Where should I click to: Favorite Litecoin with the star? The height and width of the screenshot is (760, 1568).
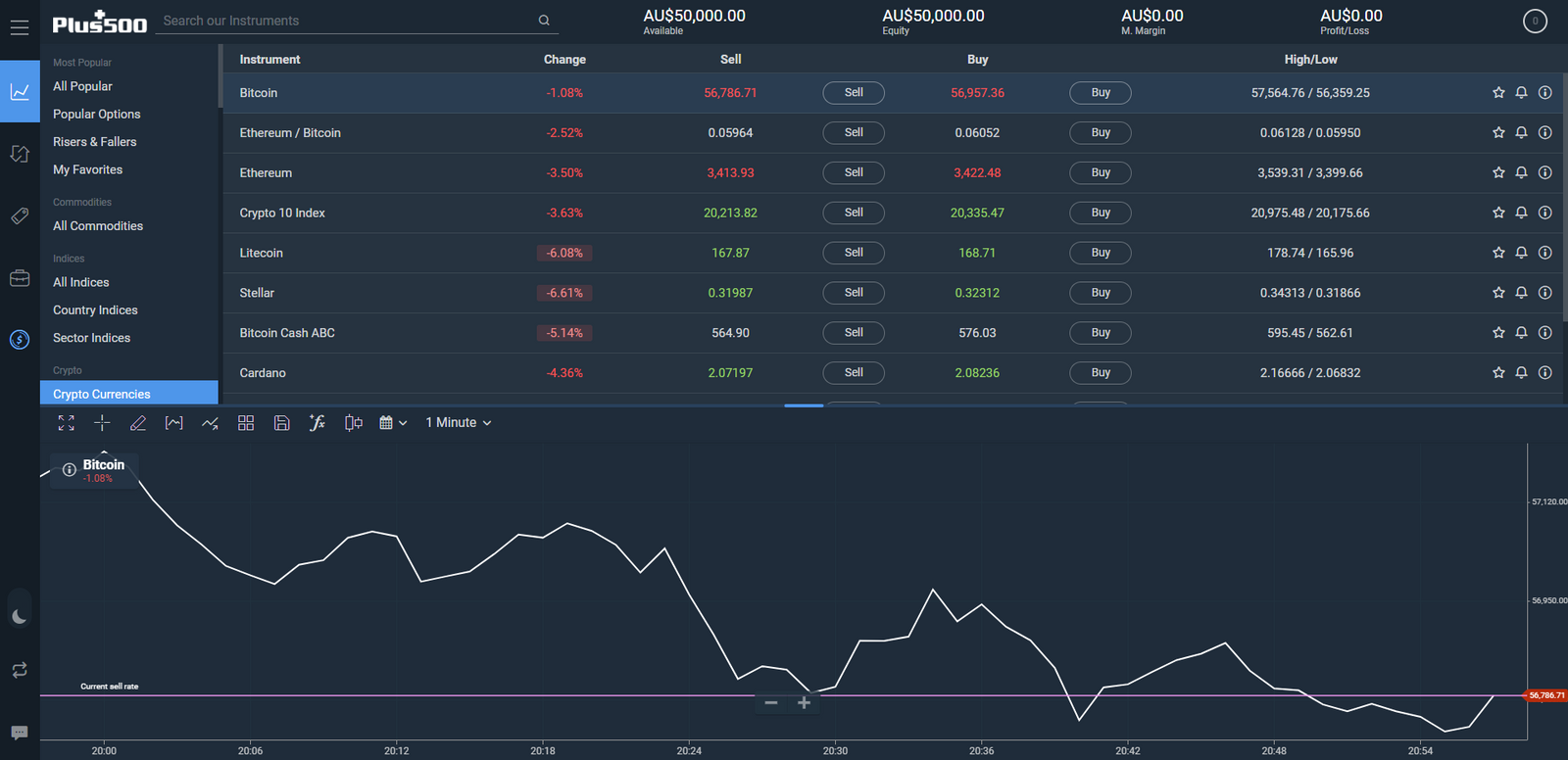pyautogui.click(x=1498, y=253)
